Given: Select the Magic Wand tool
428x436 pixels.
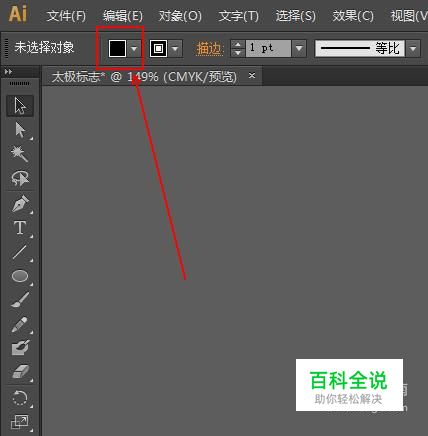Looking at the screenshot, I should 20,154.
